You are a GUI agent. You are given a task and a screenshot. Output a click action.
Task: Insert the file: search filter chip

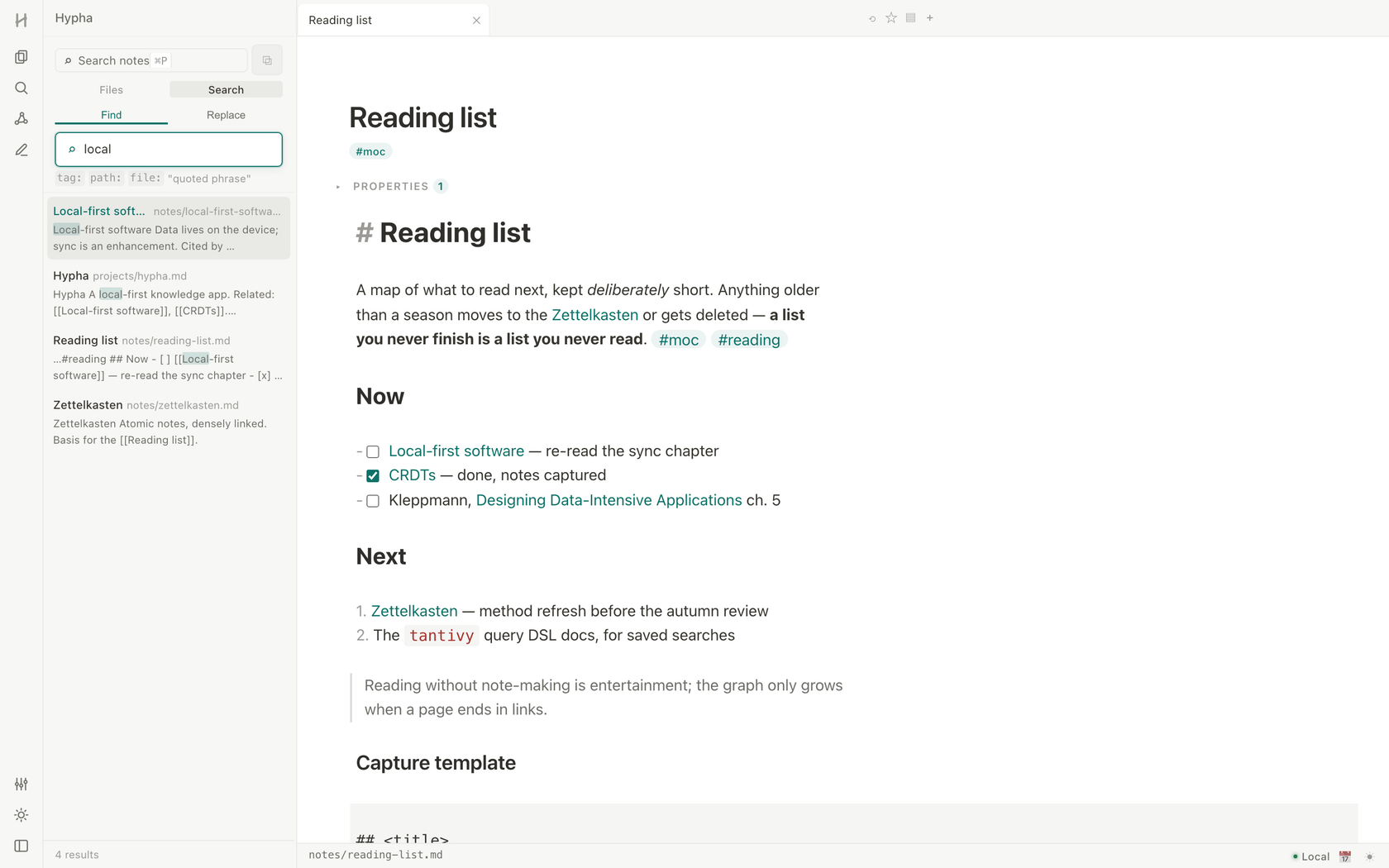pyautogui.click(x=146, y=178)
